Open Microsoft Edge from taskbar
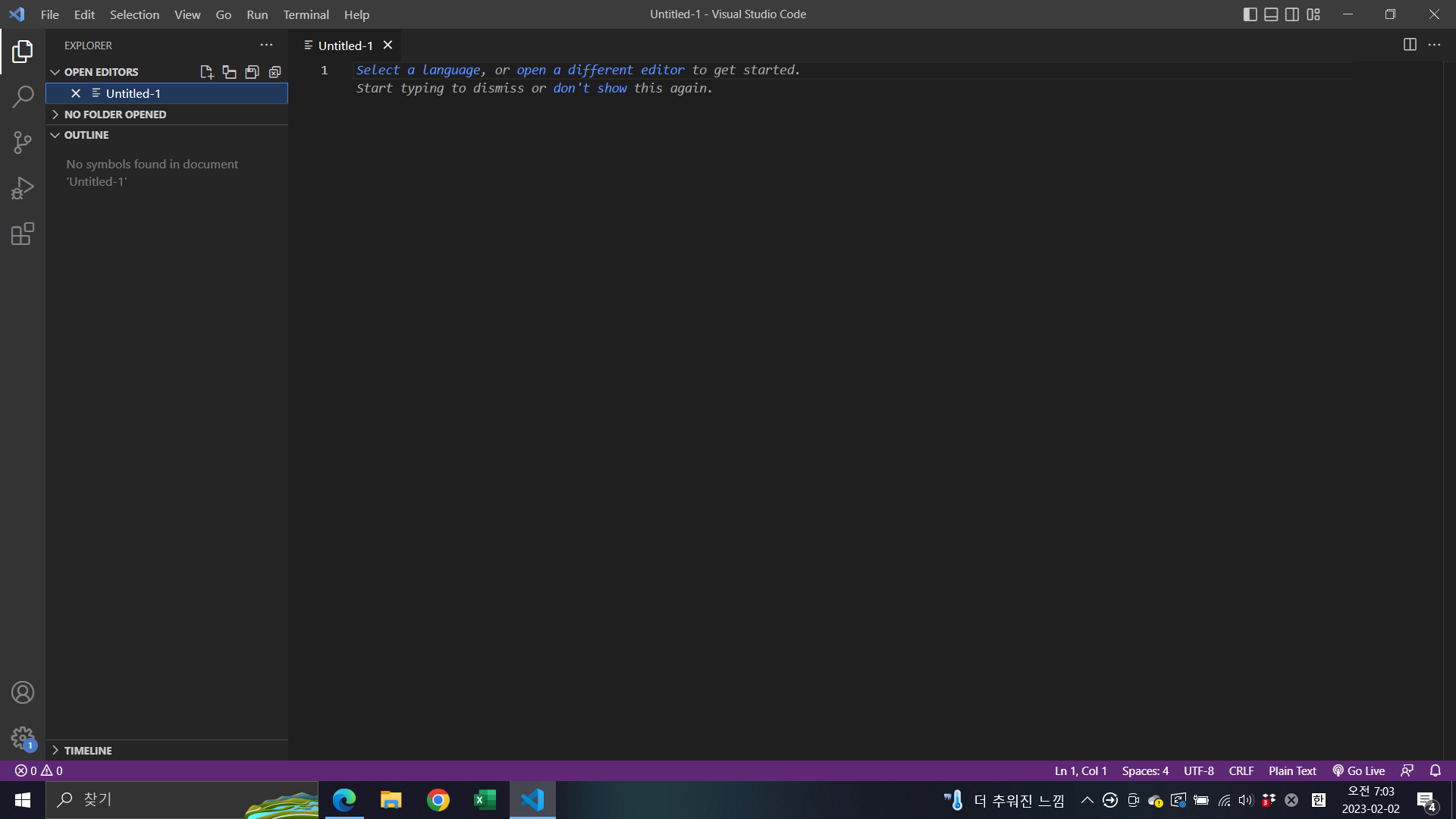Image resolution: width=1456 pixels, height=819 pixels. point(344,800)
